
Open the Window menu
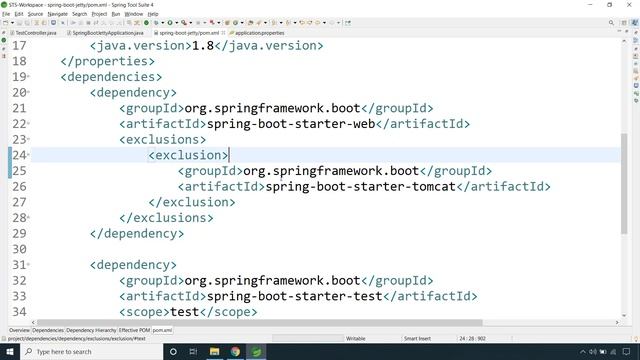click(x=134, y=14)
